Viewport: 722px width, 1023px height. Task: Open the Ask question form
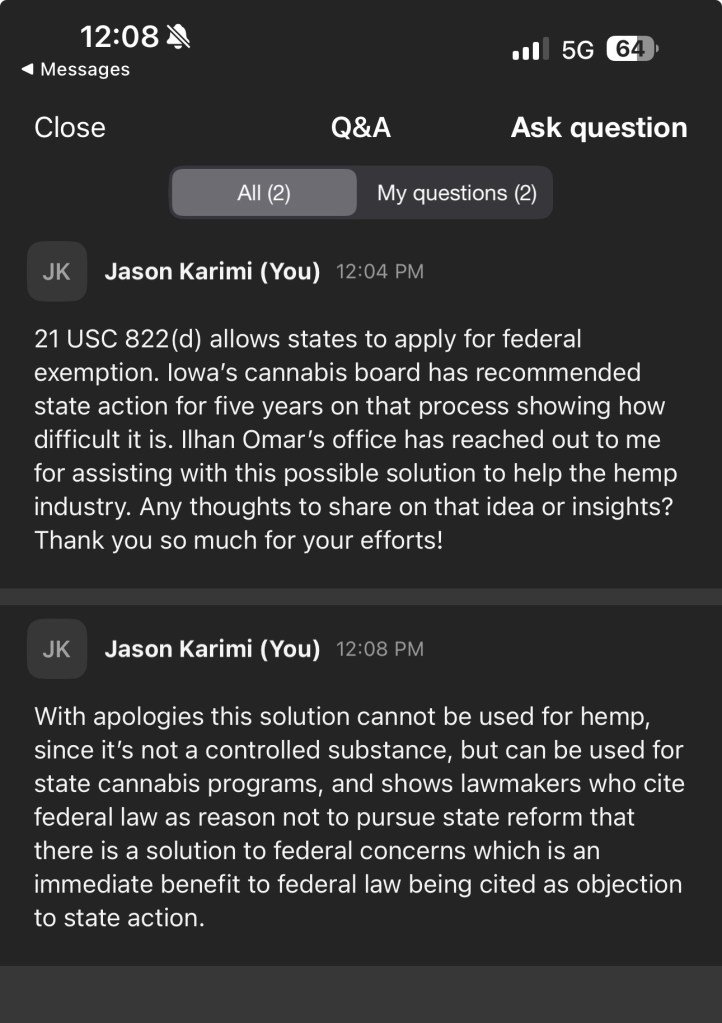point(599,128)
